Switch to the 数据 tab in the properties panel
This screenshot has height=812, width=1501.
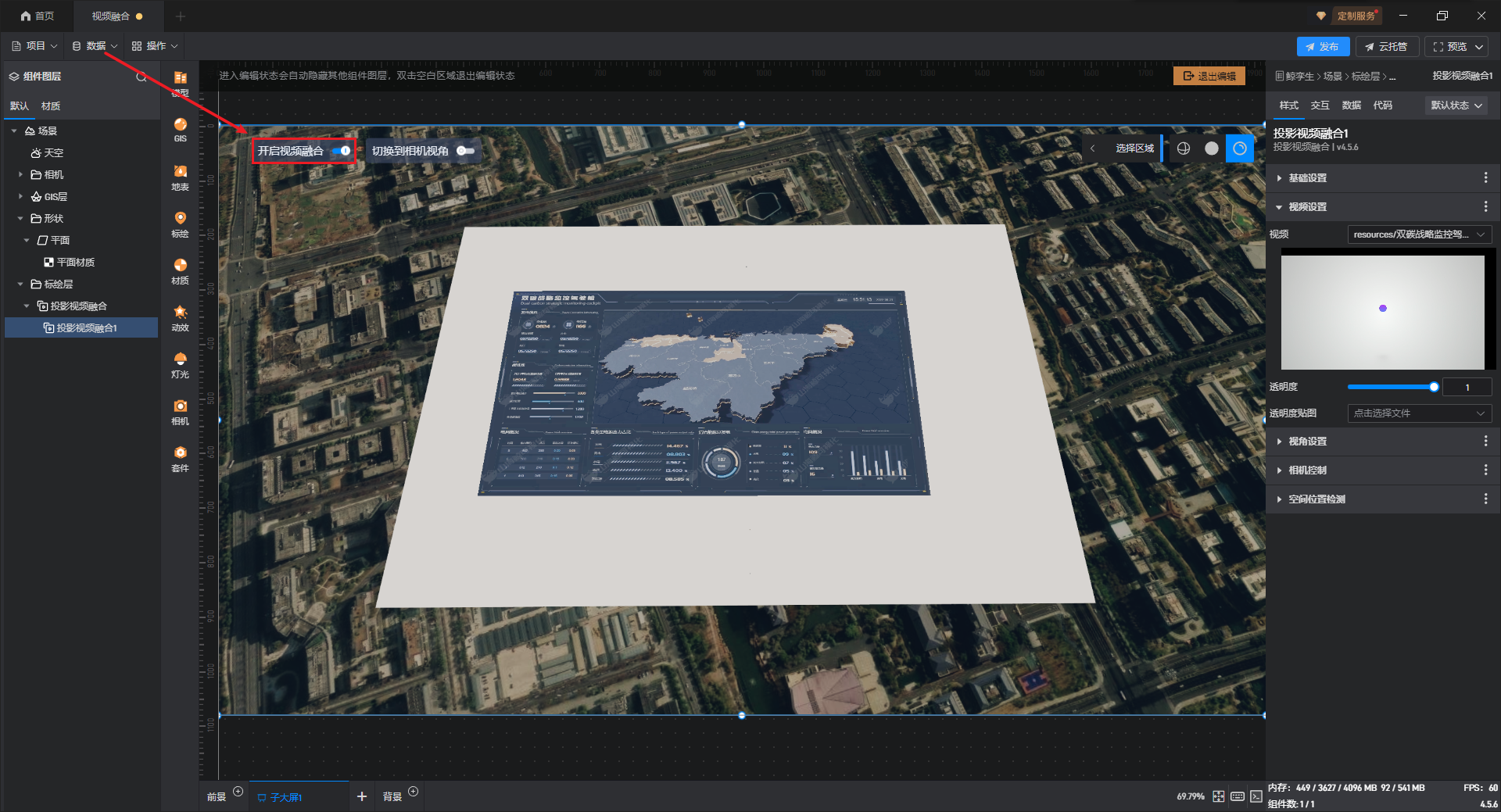point(1351,106)
